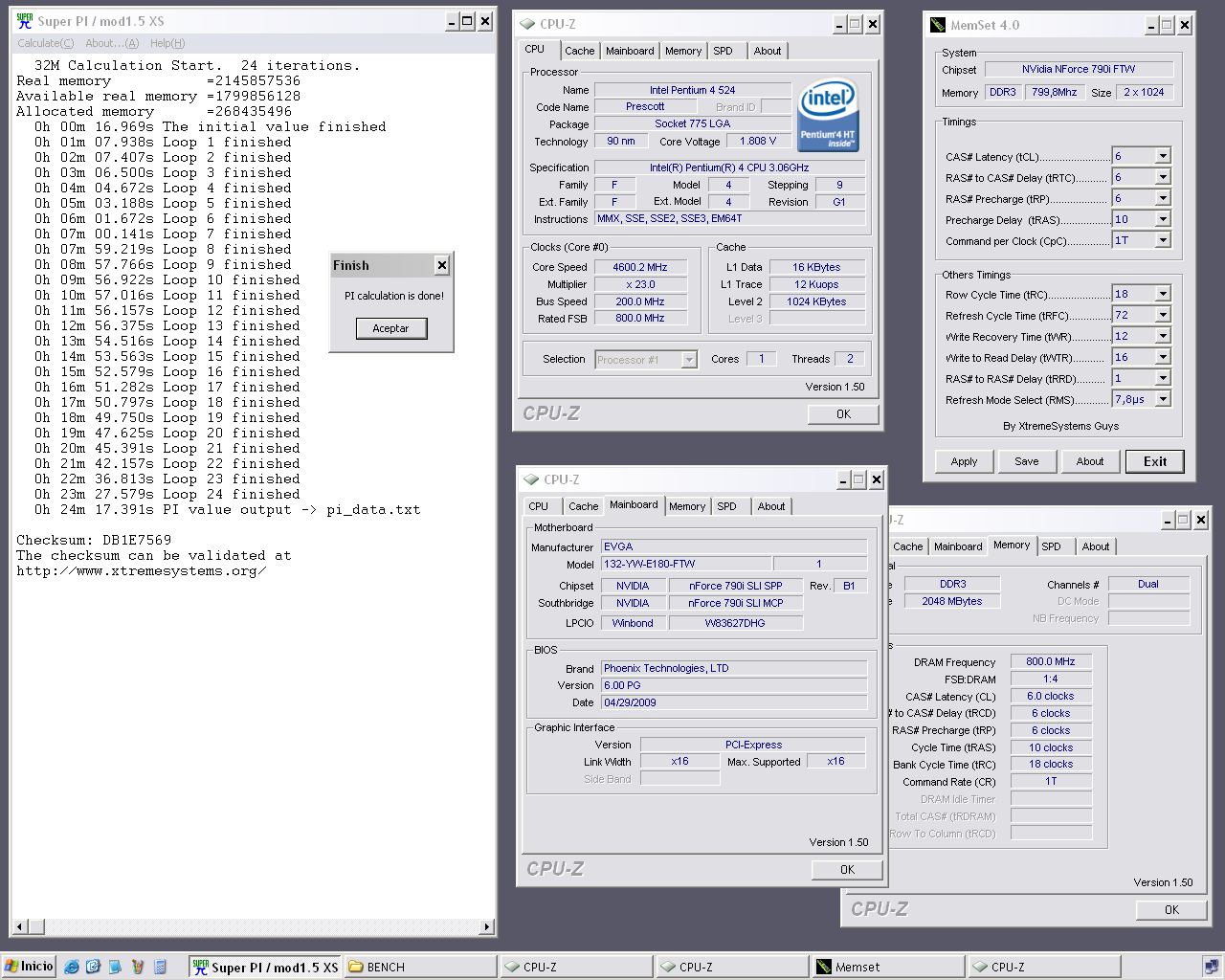Screen dimensions: 1225x980
Task: Click the Core Voltage 1.808 V field
Action: 758,141
